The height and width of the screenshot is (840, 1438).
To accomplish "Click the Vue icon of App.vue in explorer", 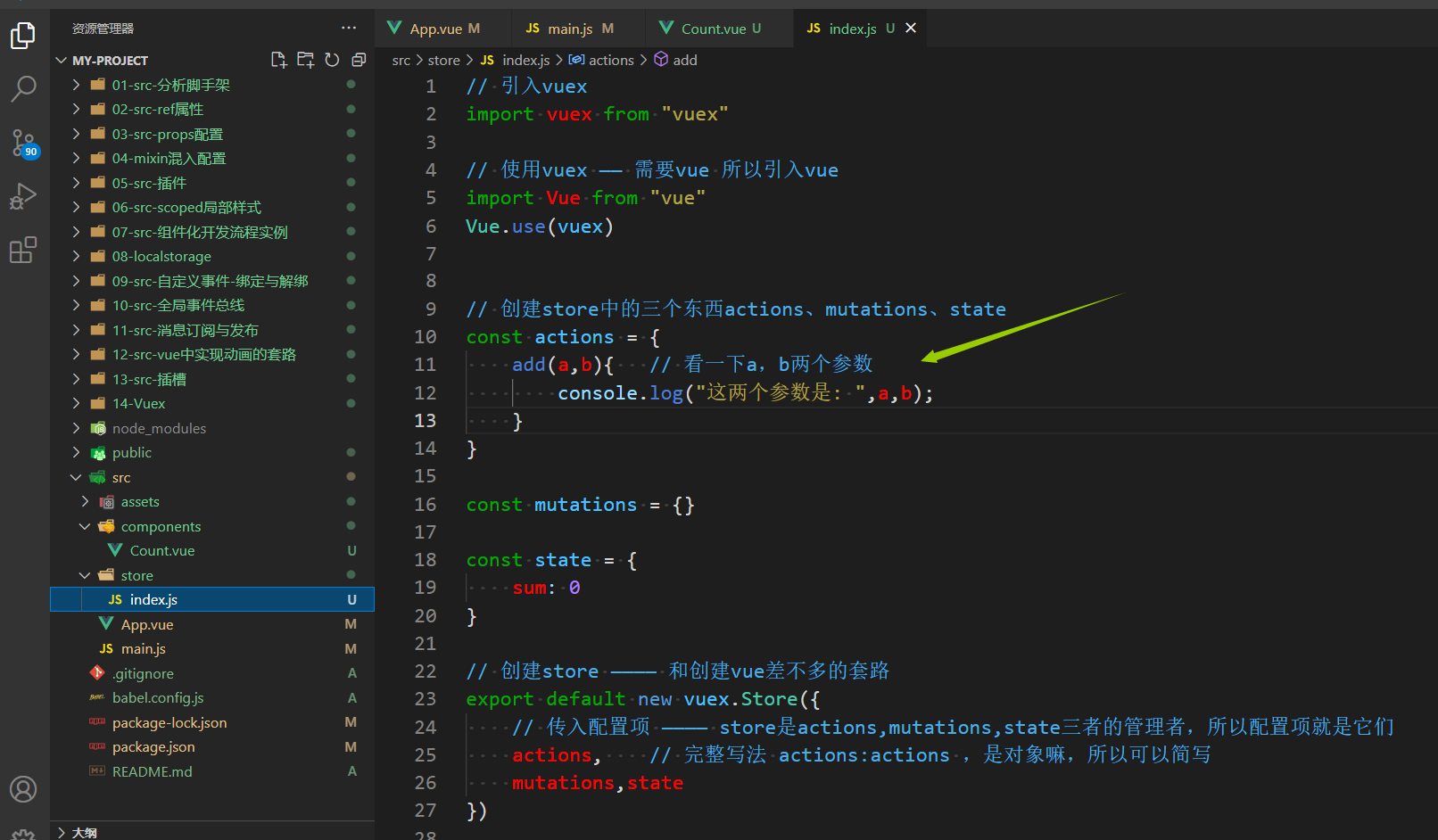I will point(106,623).
